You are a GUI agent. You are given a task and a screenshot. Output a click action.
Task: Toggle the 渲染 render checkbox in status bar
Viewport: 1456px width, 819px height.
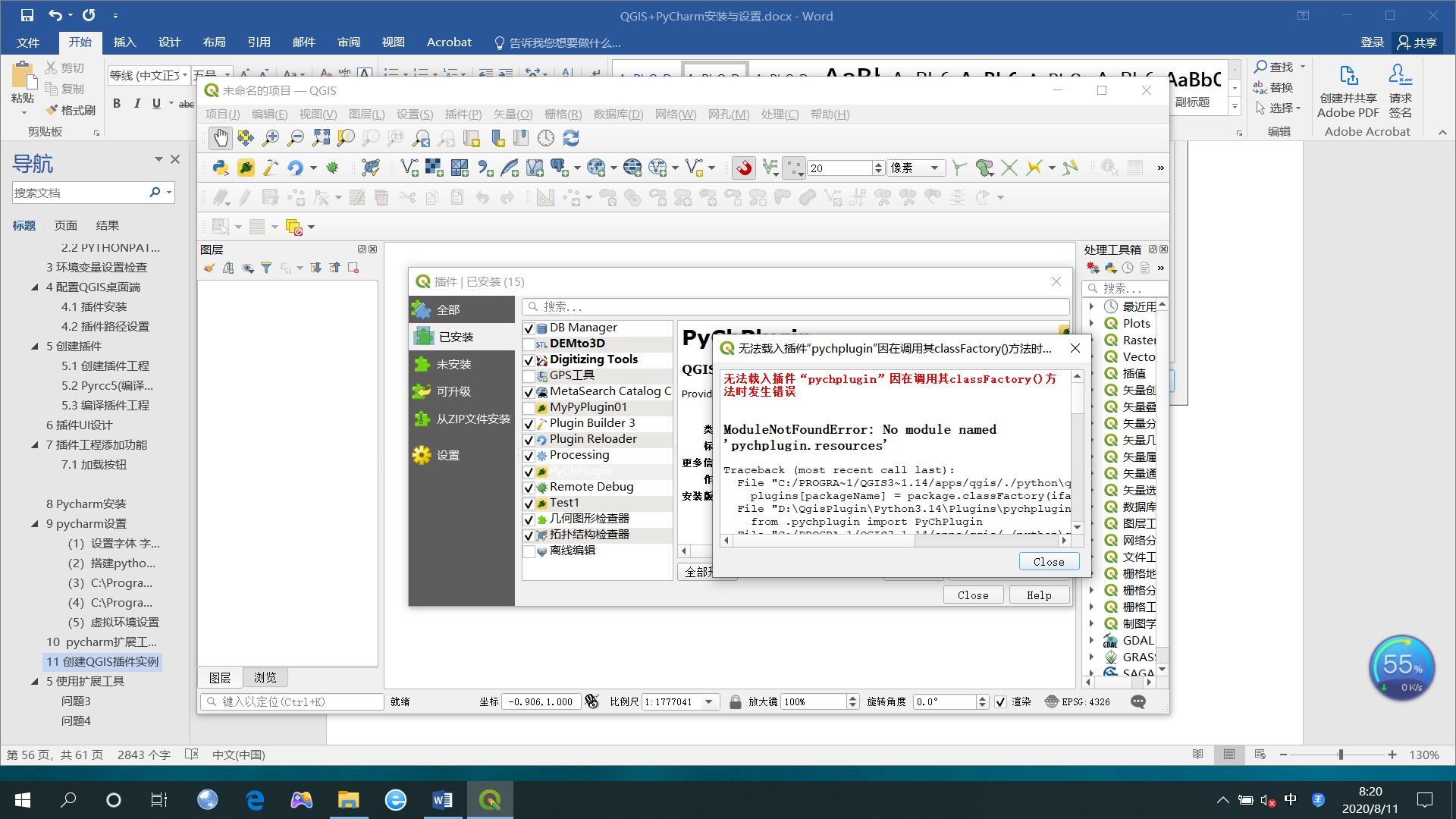click(1000, 701)
